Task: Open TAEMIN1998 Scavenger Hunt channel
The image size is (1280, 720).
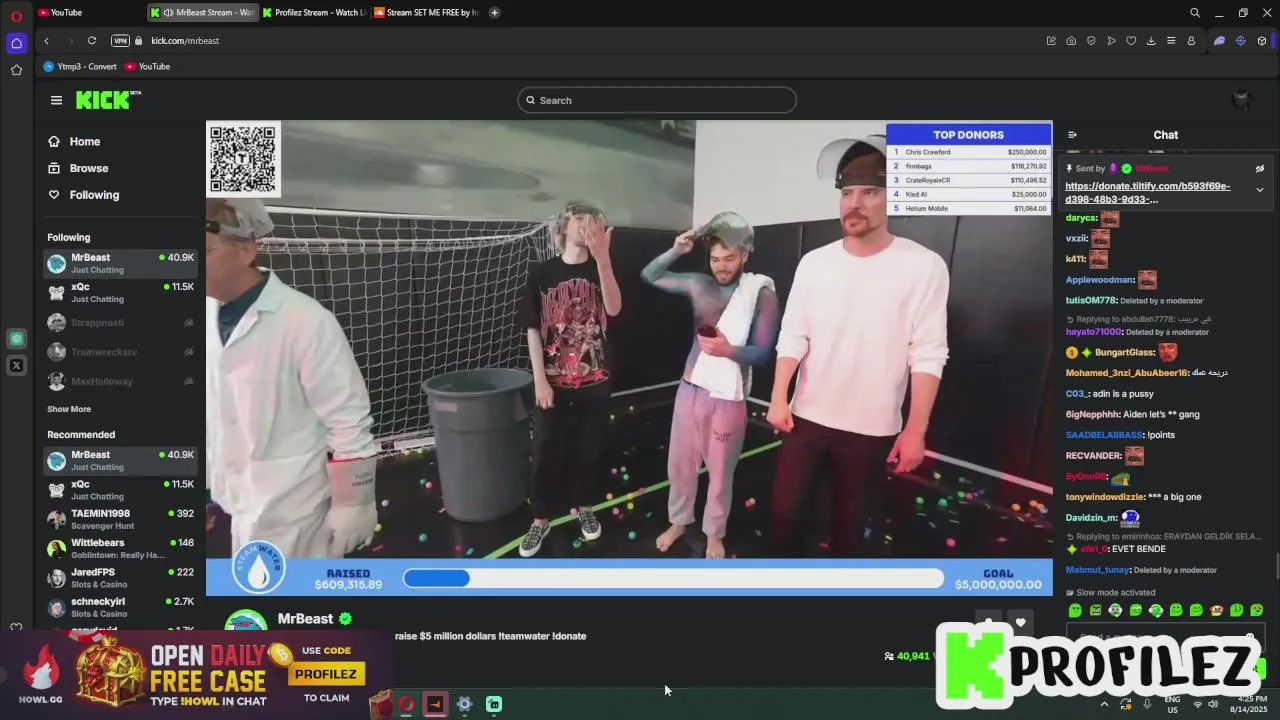Action: [x=120, y=519]
